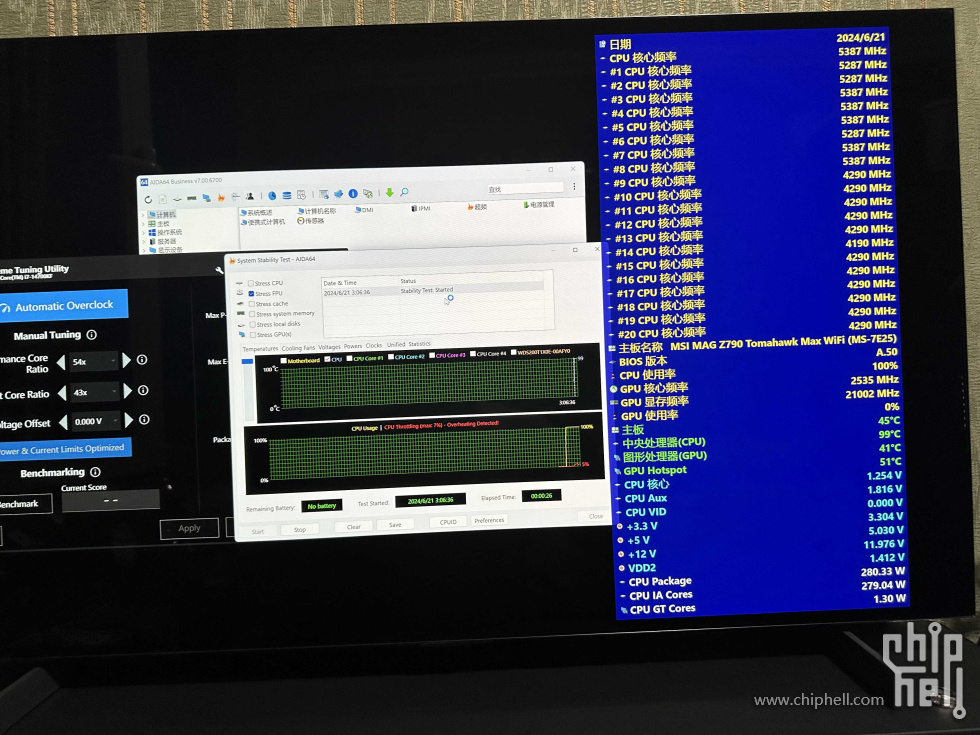Image resolution: width=980 pixels, height=735 pixels.
Task: Open CPUID from Stability Test window
Action: (448, 522)
